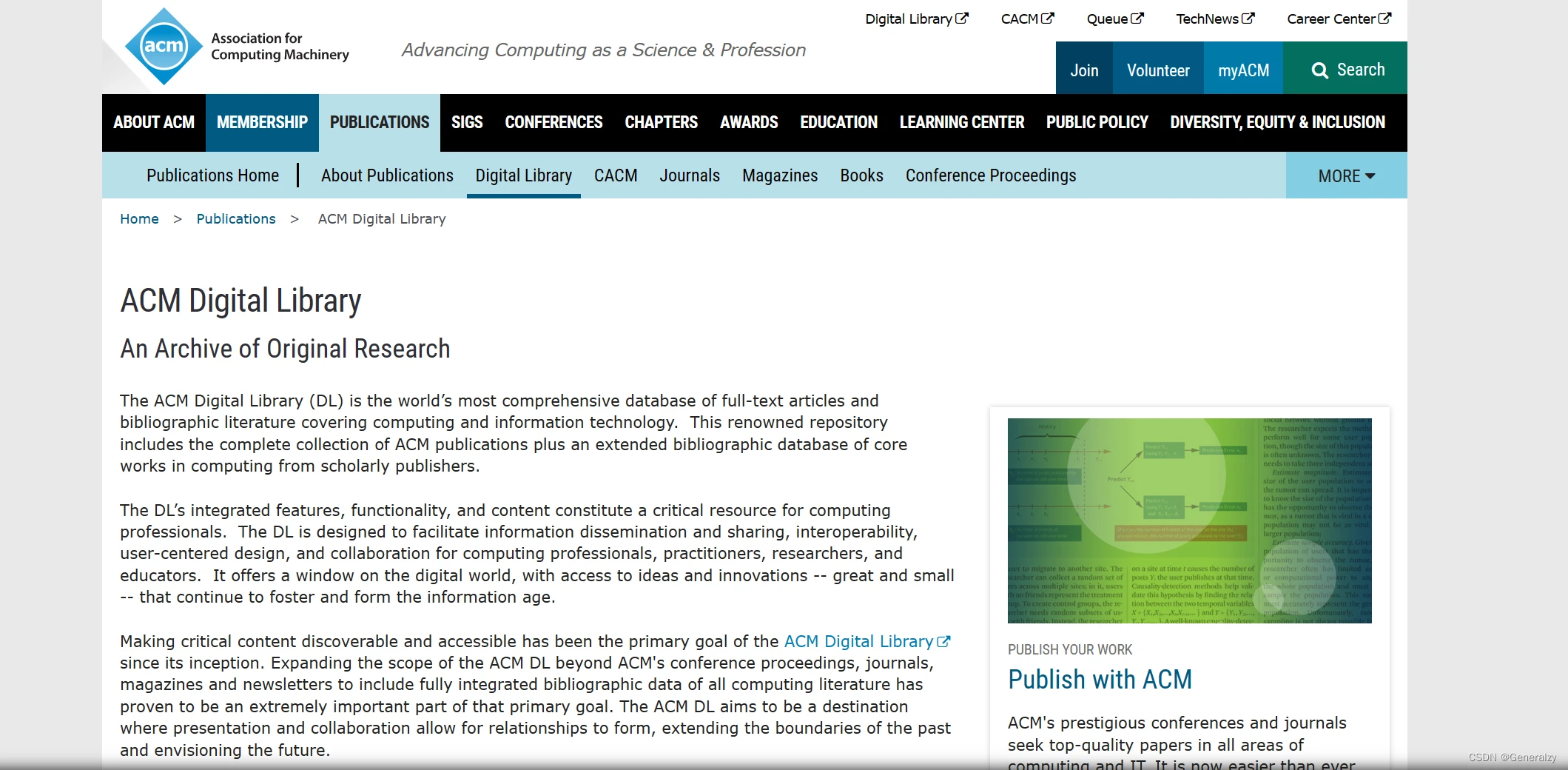
Task: Open external link icon beside Digital Library
Action: coord(961,19)
